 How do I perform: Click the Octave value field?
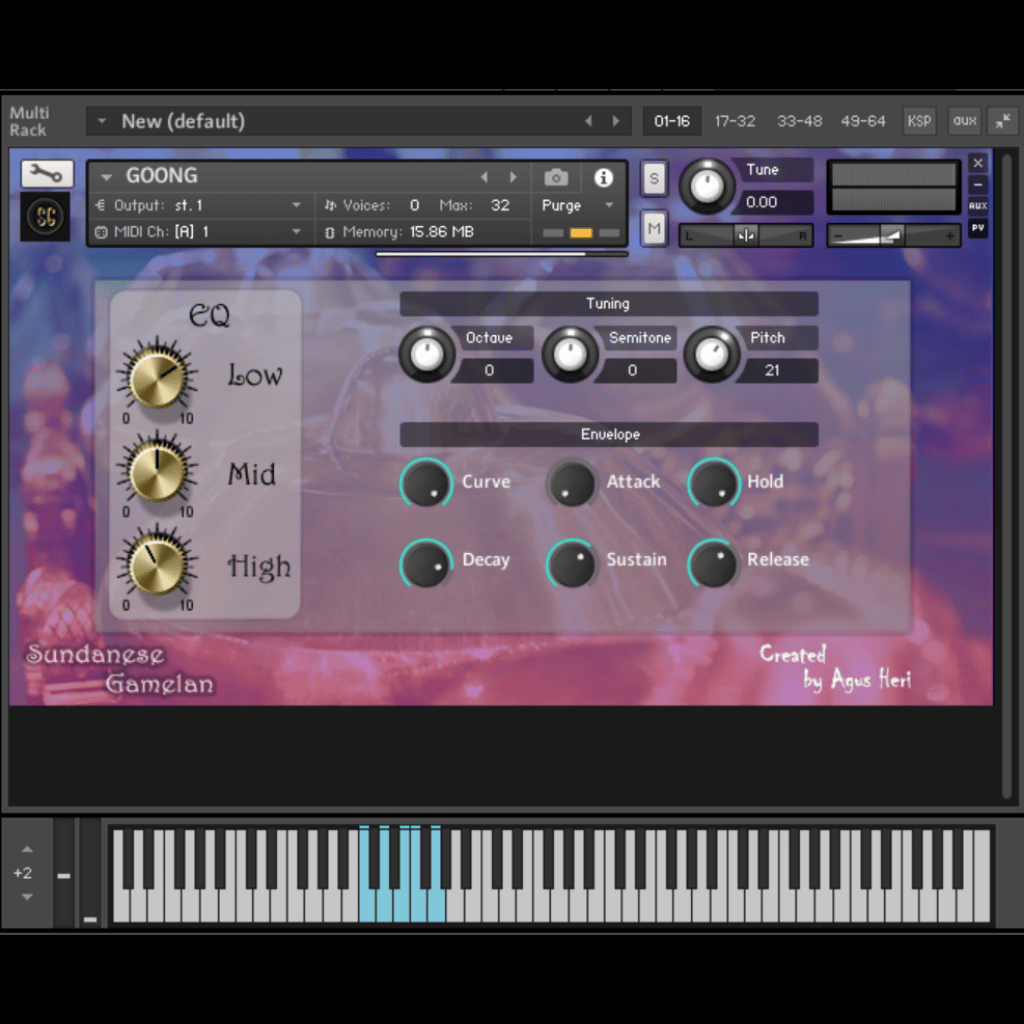pos(491,370)
